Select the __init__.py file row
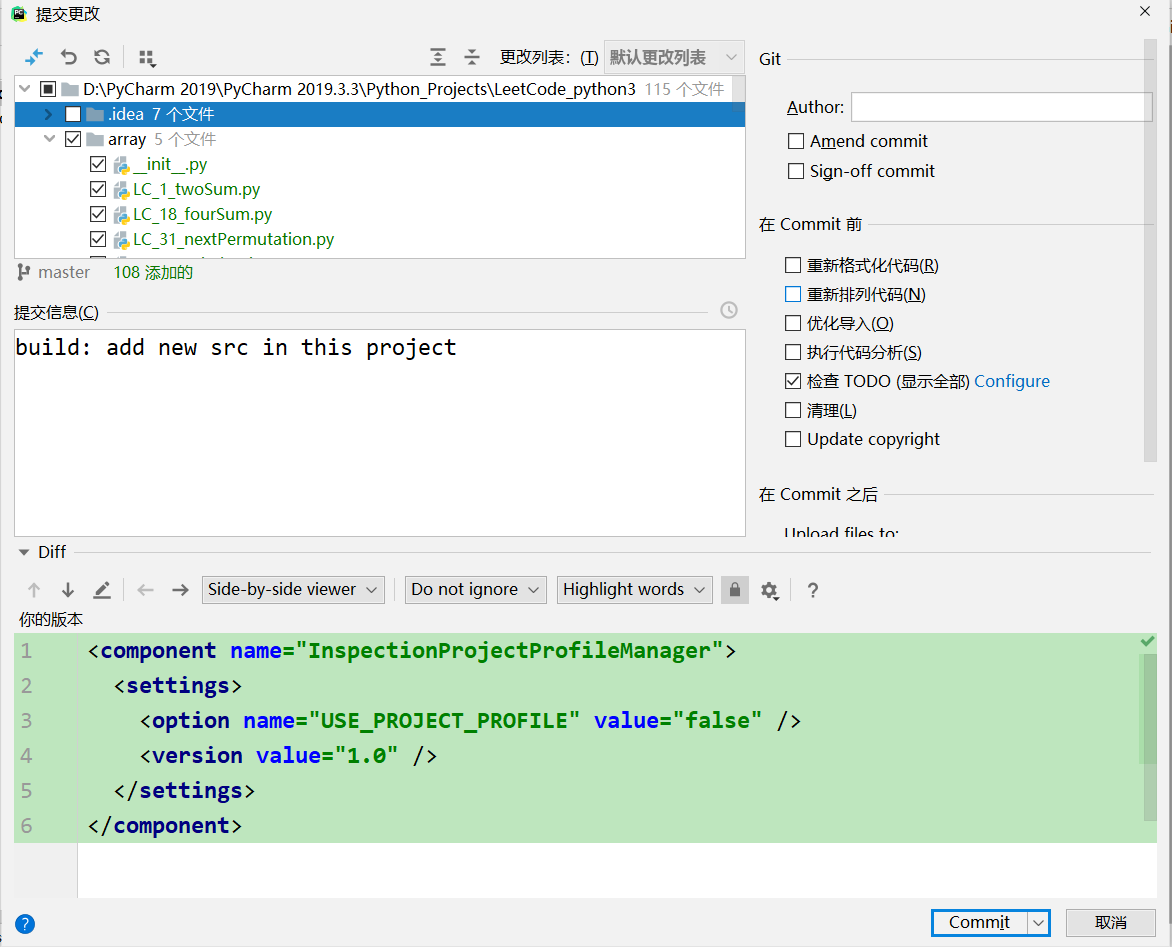This screenshot has width=1172, height=947. pyautogui.click(x=380, y=164)
